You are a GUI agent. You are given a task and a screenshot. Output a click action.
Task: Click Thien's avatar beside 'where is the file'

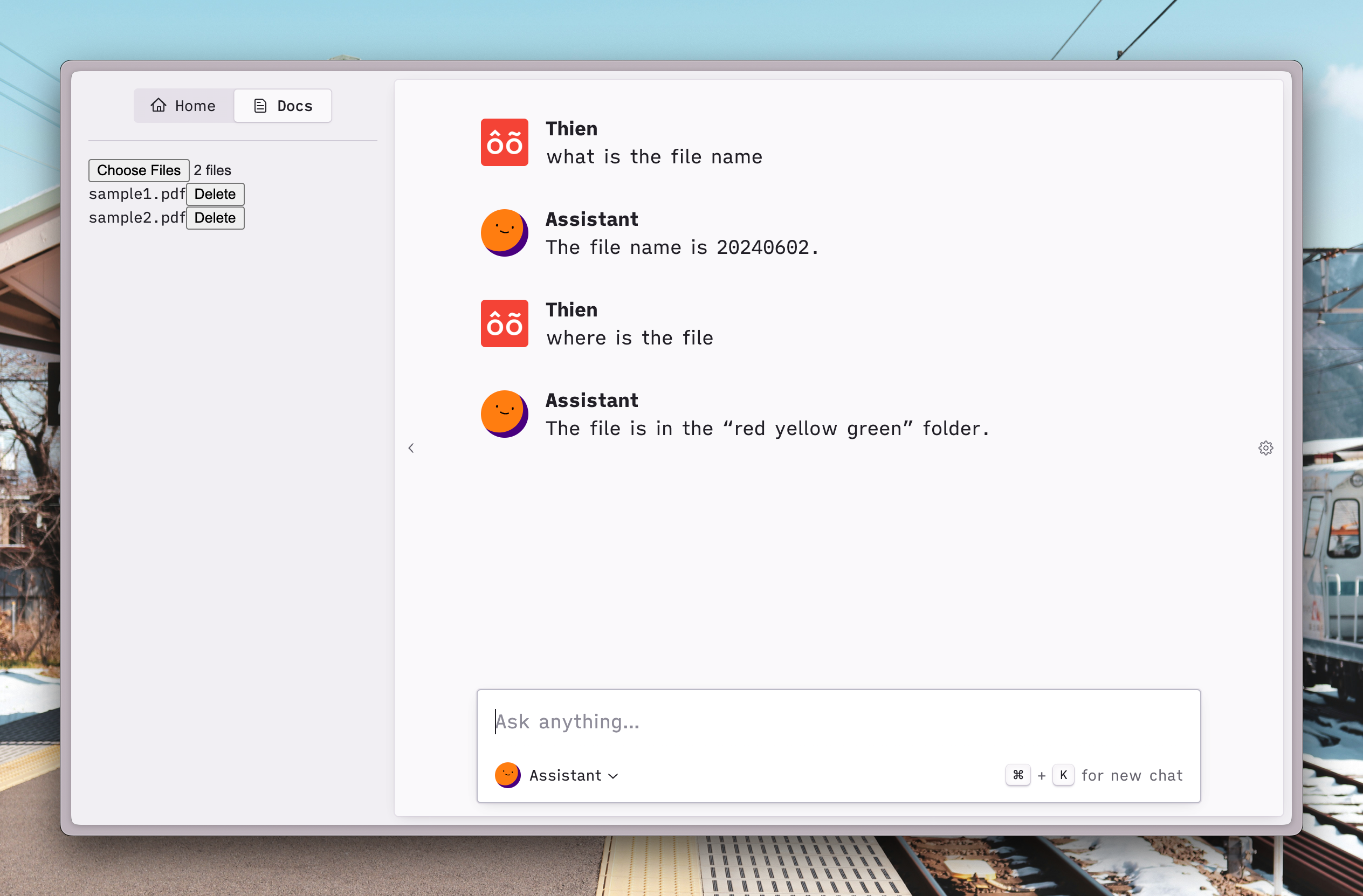pos(505,323)
